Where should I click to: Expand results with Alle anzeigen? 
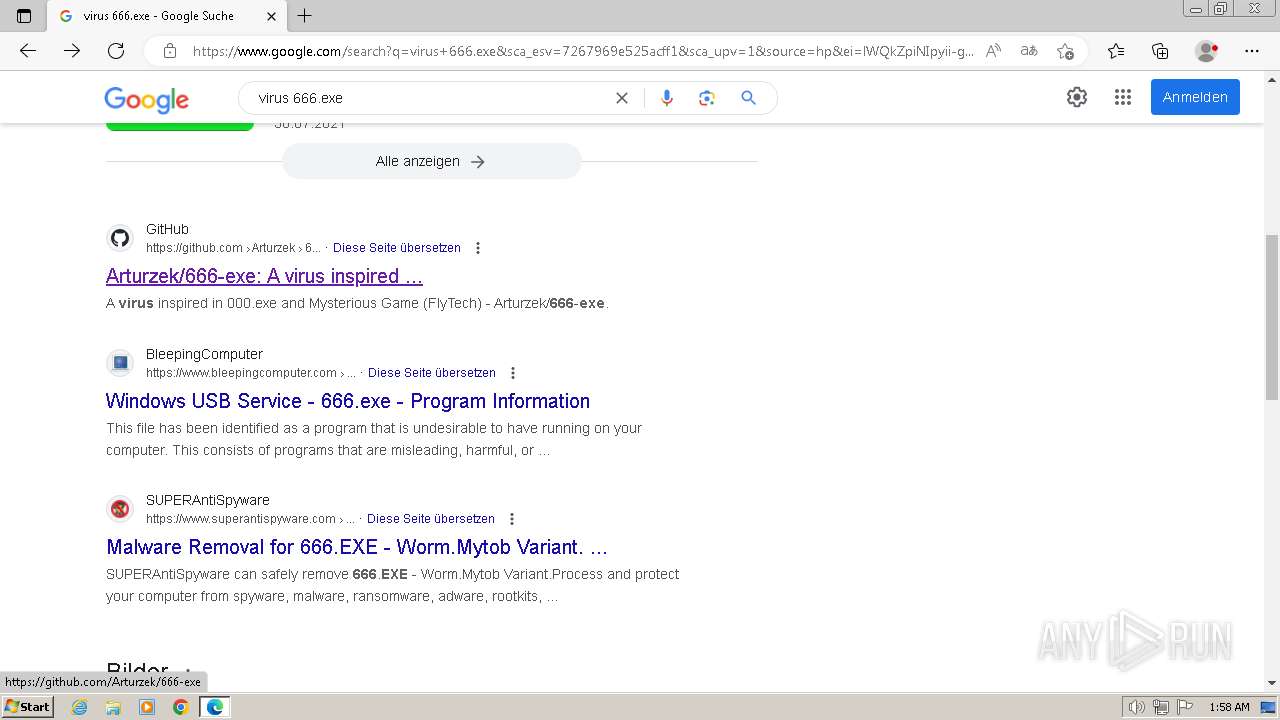[431, 161]
